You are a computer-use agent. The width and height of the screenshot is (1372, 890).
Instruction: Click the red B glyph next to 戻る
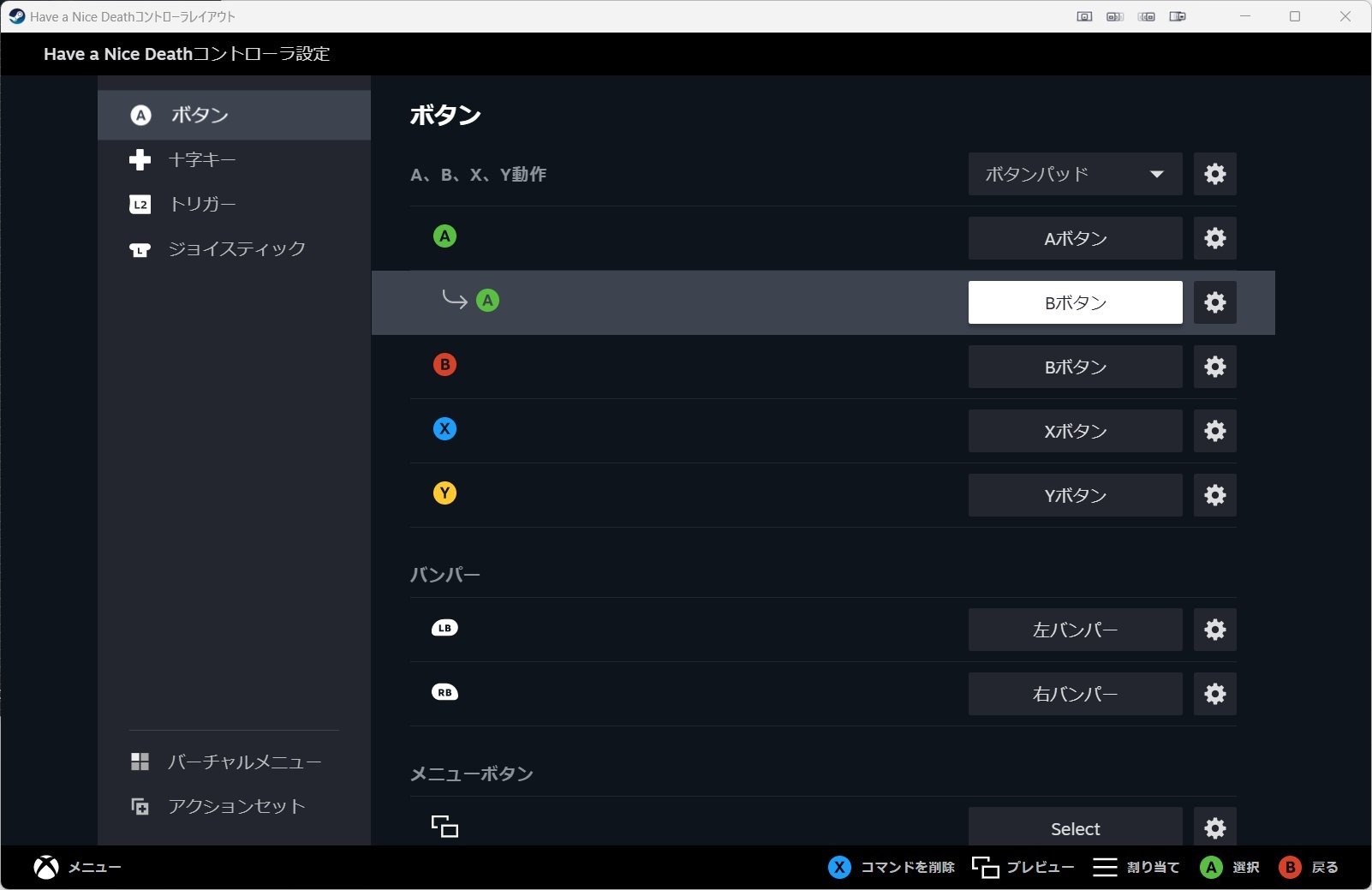coord(1290,867)
